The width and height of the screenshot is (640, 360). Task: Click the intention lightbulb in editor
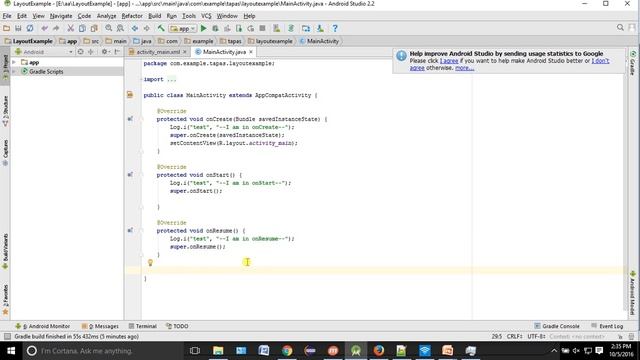pyautogui.click(x=150, y=262)
